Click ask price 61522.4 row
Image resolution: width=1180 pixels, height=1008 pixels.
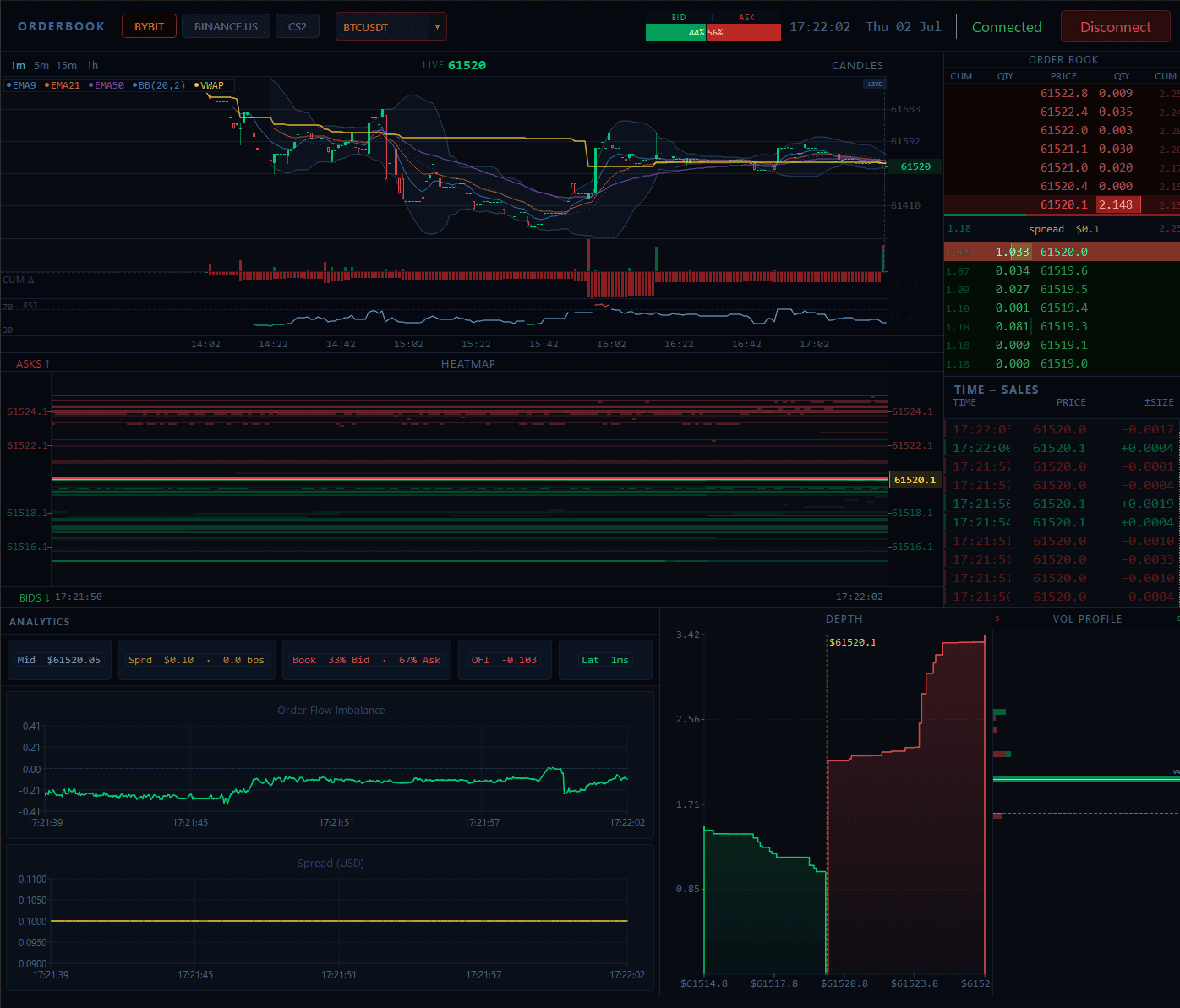tap(1062, 112)
